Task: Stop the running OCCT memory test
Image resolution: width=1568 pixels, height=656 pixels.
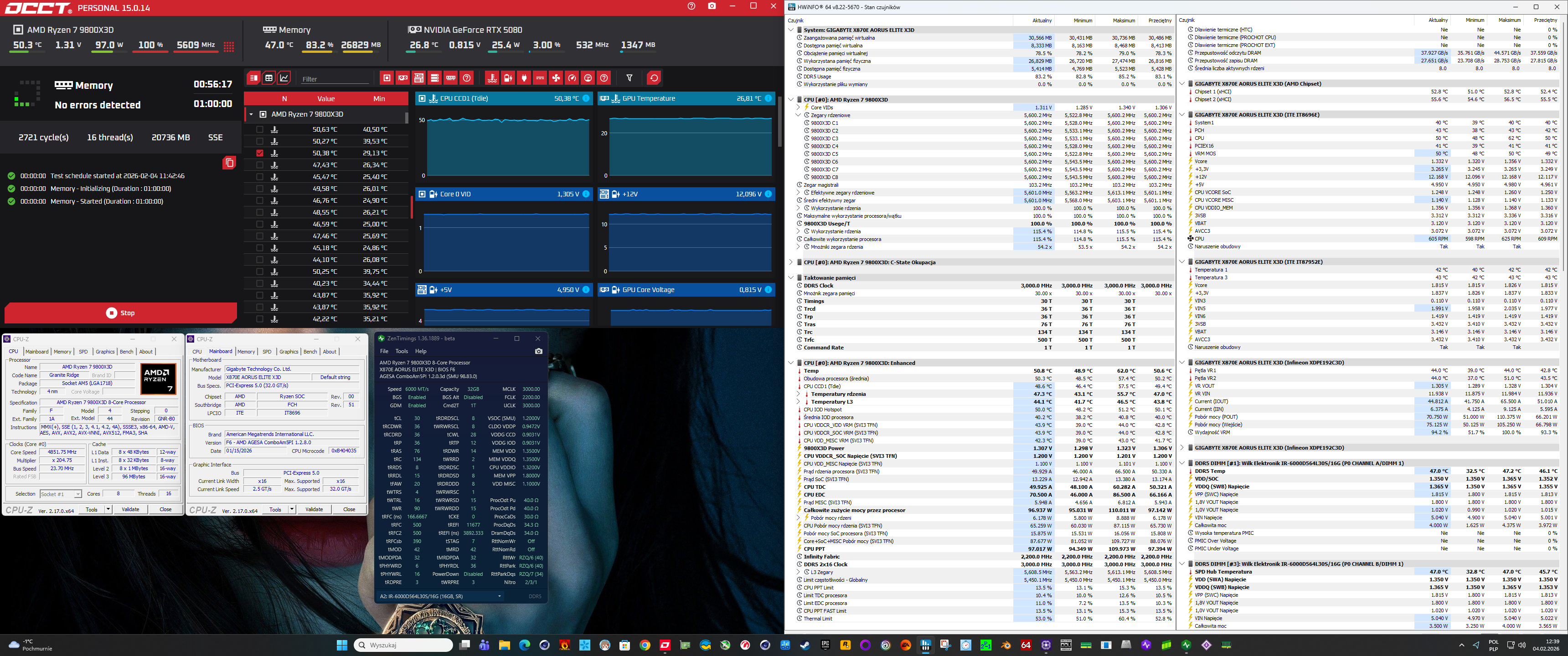Action: (x=120, y=313)
